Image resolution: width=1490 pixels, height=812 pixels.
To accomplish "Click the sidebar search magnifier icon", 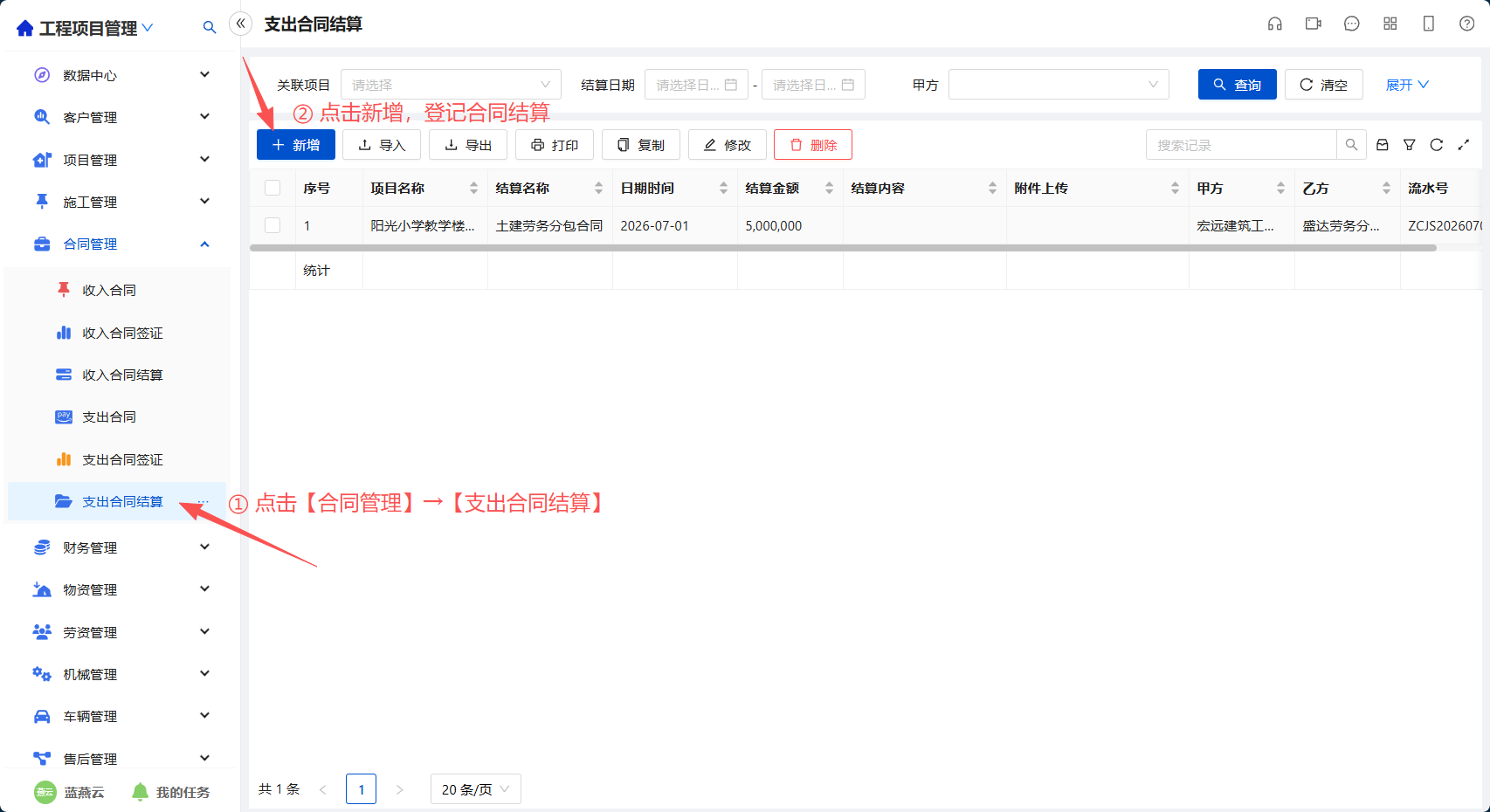I will click(210, 28).
